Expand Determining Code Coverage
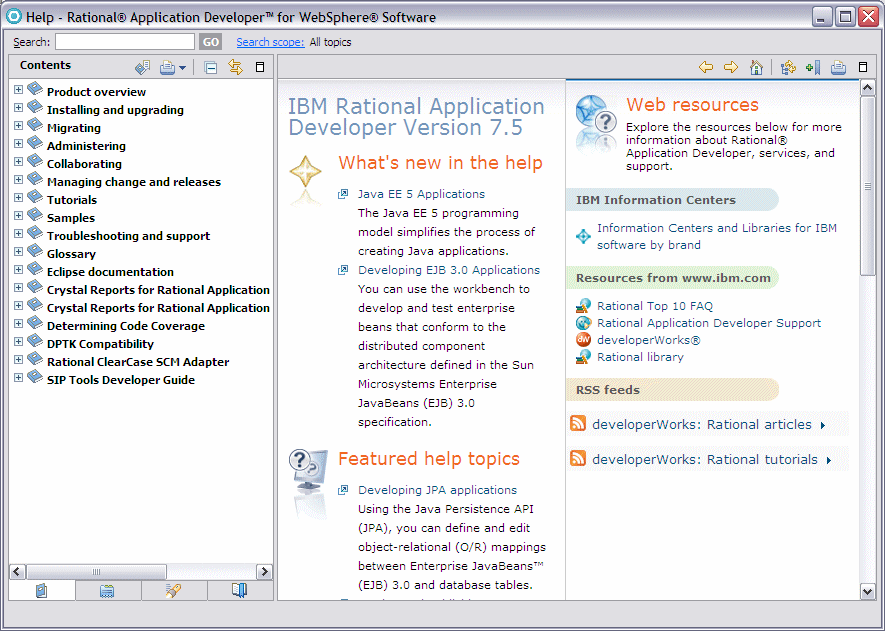This screenshot has height=631, width=885. pyautogui.click(x=18, y=324)
